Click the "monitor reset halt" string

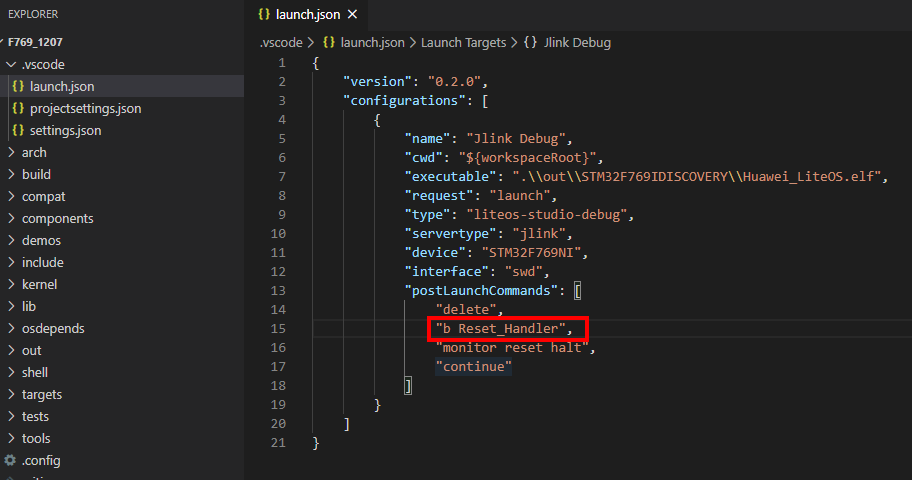point(512,347)
